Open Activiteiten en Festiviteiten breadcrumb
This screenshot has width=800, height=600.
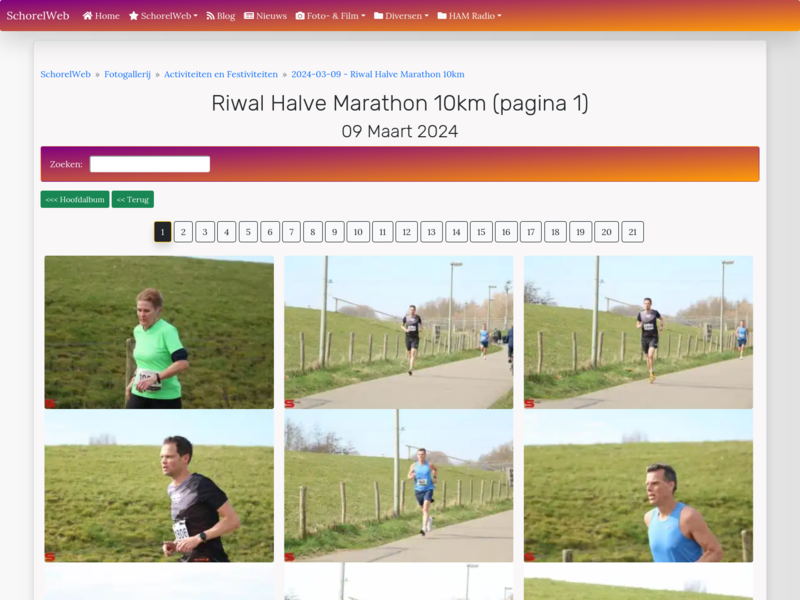click(x=221, y=74)
